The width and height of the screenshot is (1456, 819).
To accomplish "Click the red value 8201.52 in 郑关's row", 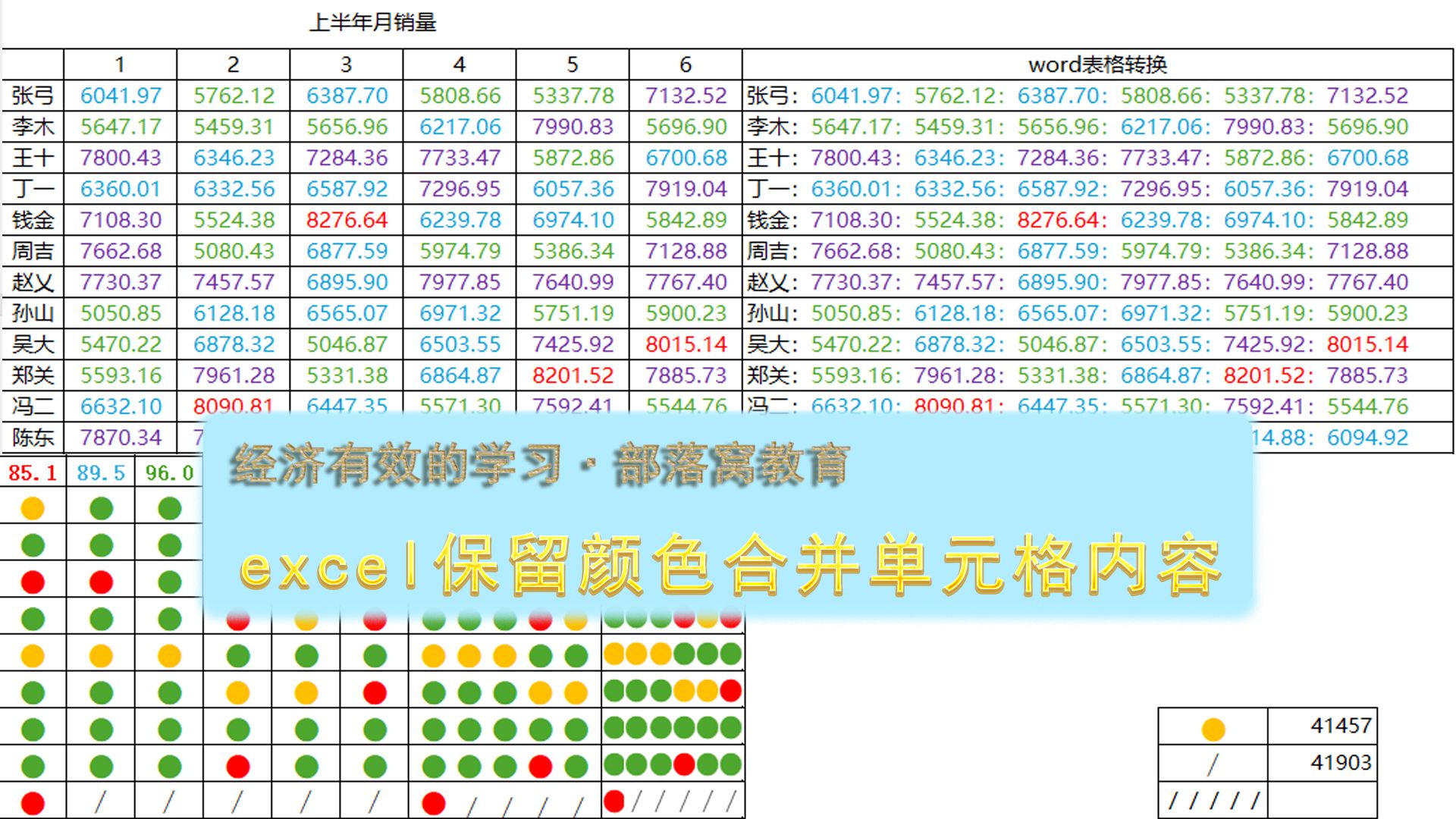I will coord(573,375).
